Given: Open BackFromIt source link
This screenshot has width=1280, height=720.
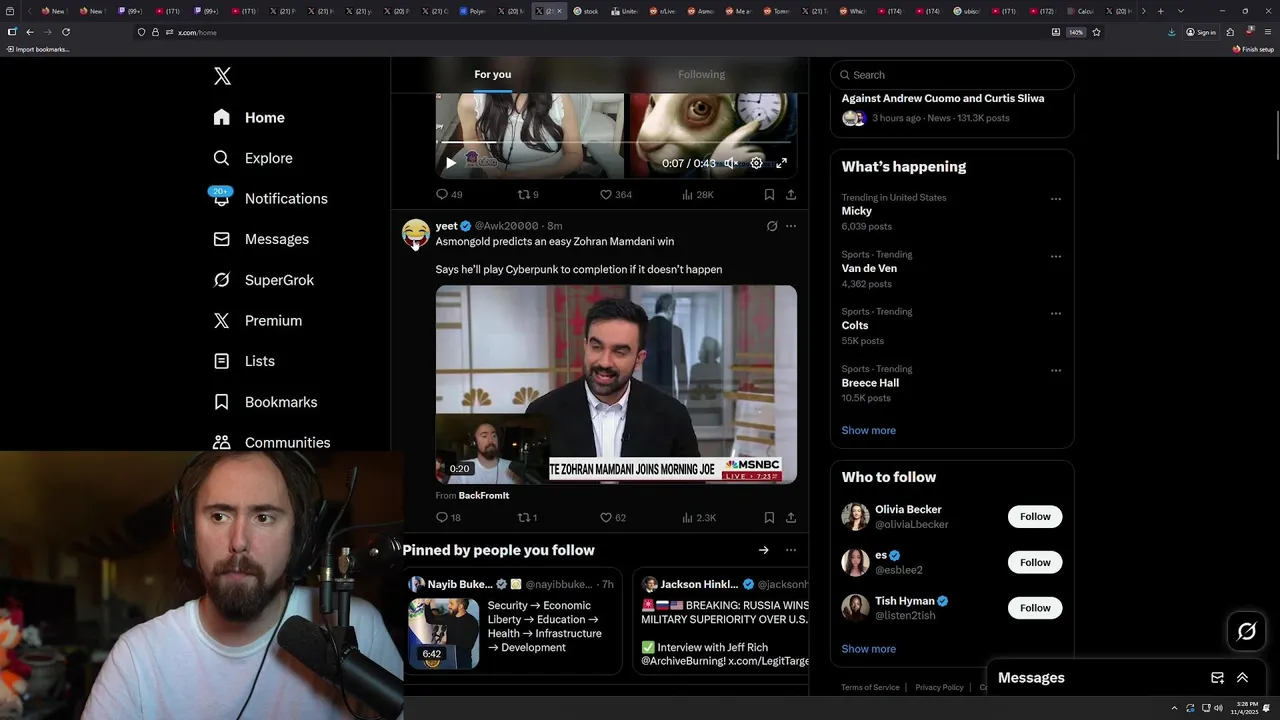Looking at the screenshot, I should click(484, 495).
